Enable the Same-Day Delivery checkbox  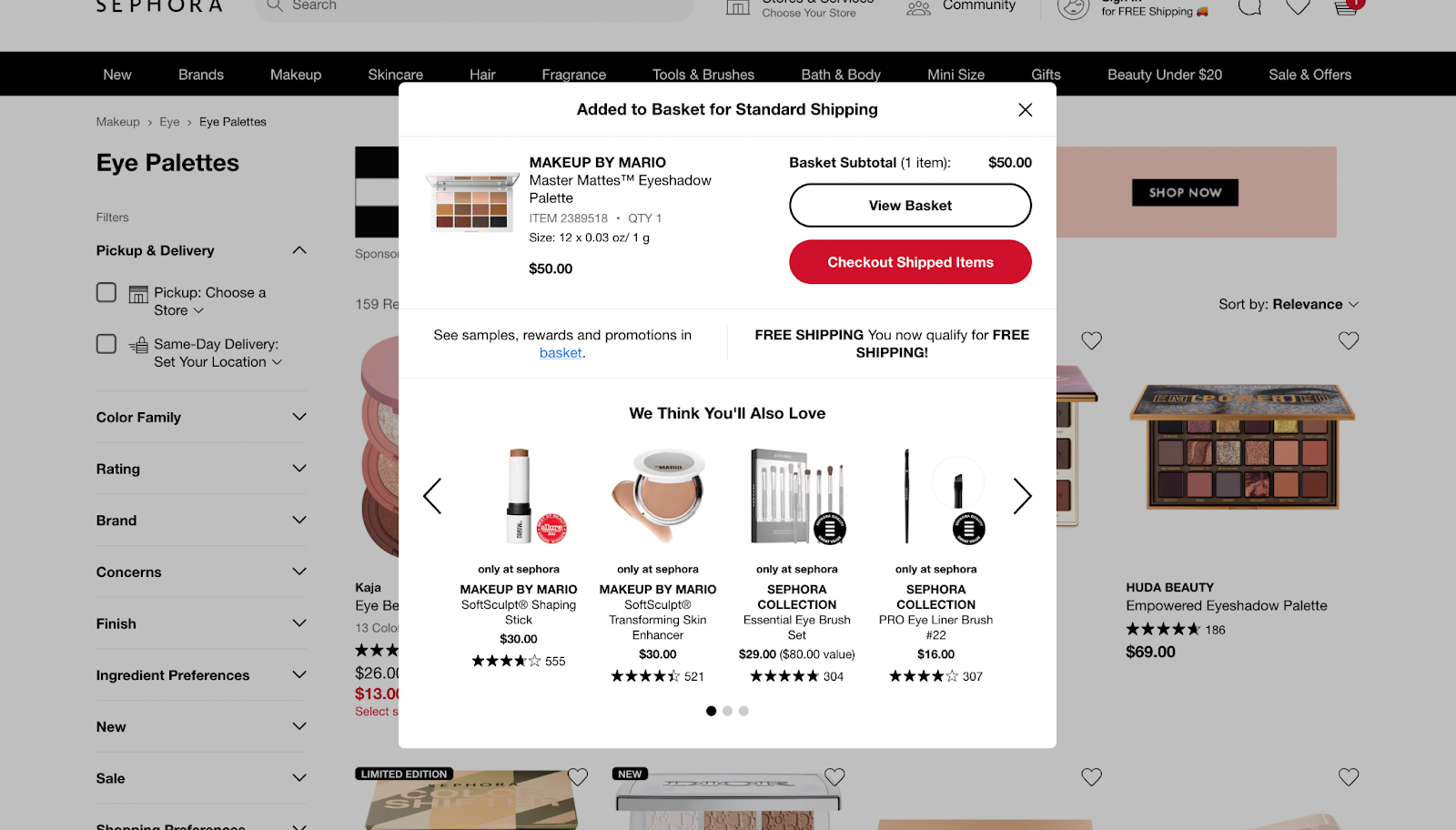click(x=106, y=344)
